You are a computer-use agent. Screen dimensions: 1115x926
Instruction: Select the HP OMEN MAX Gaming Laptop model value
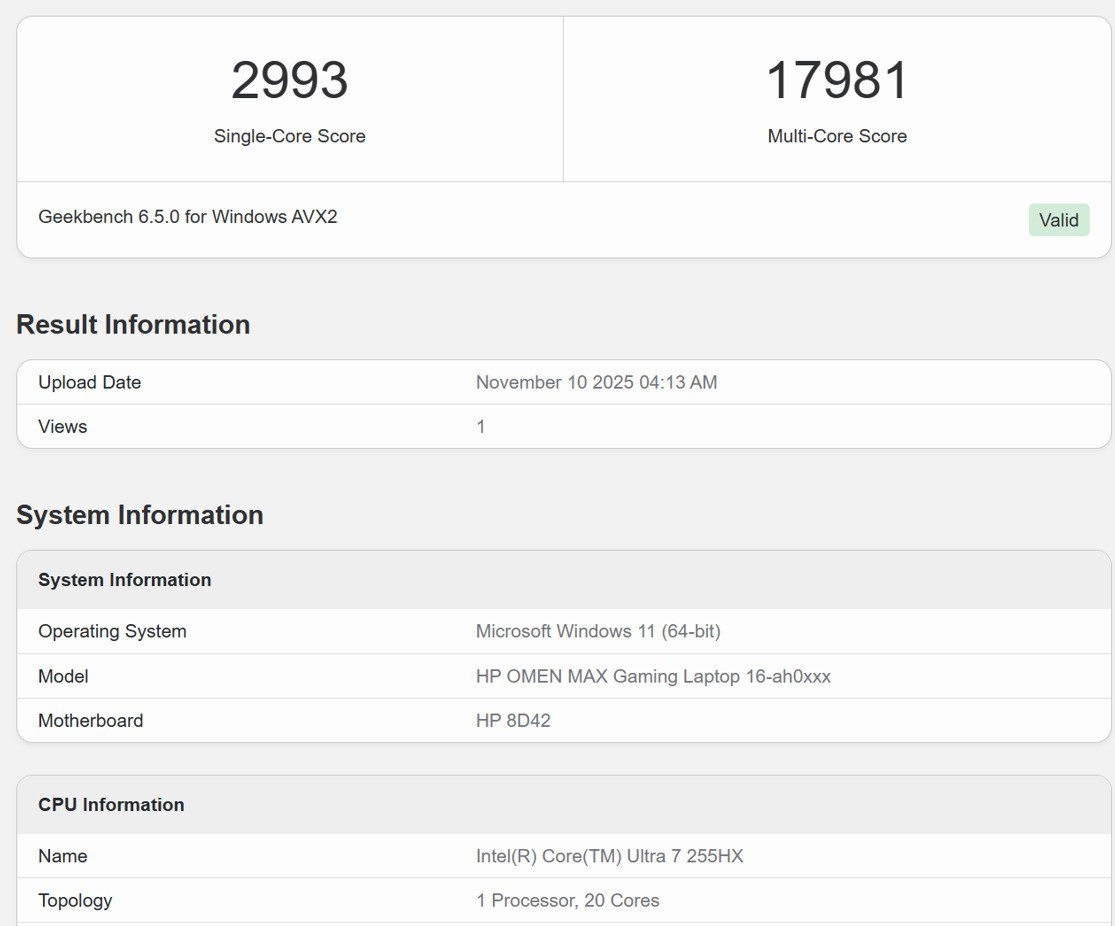pyautogui.click(x=653, y=676)
